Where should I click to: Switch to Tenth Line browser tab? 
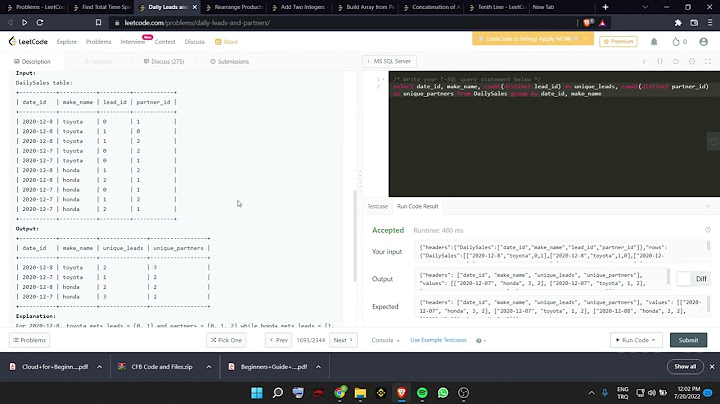497,7
